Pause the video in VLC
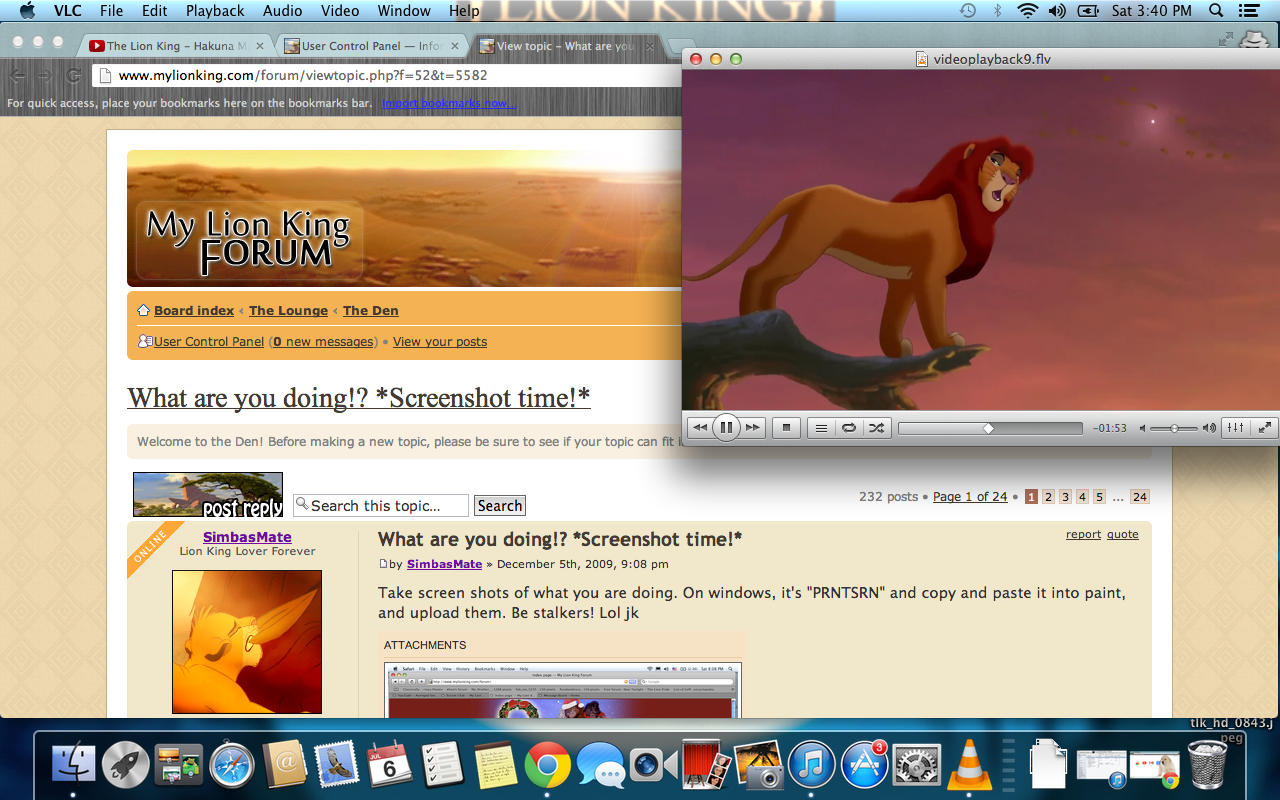 (726, 428)
